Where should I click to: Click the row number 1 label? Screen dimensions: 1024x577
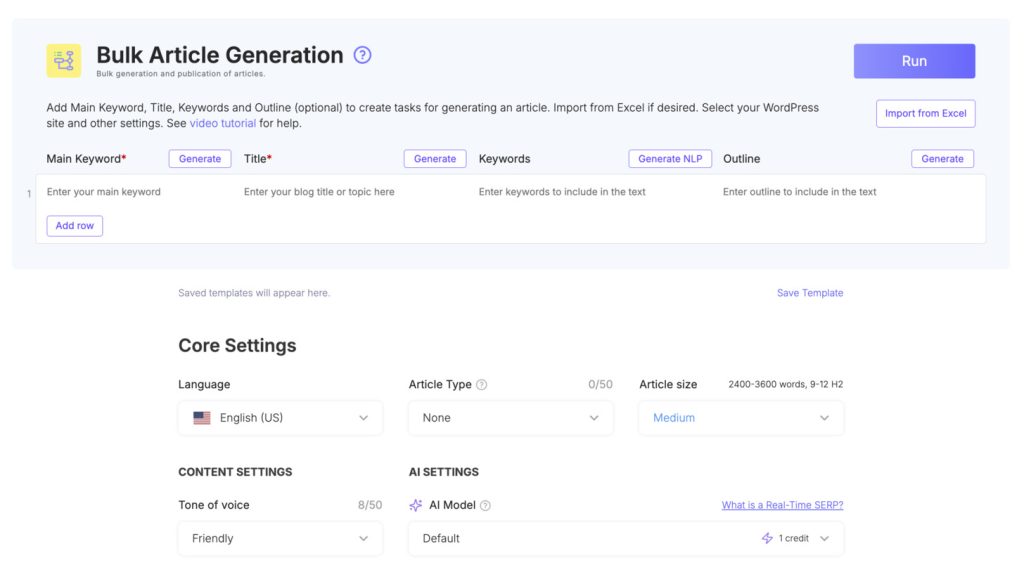tap(29, 193)
